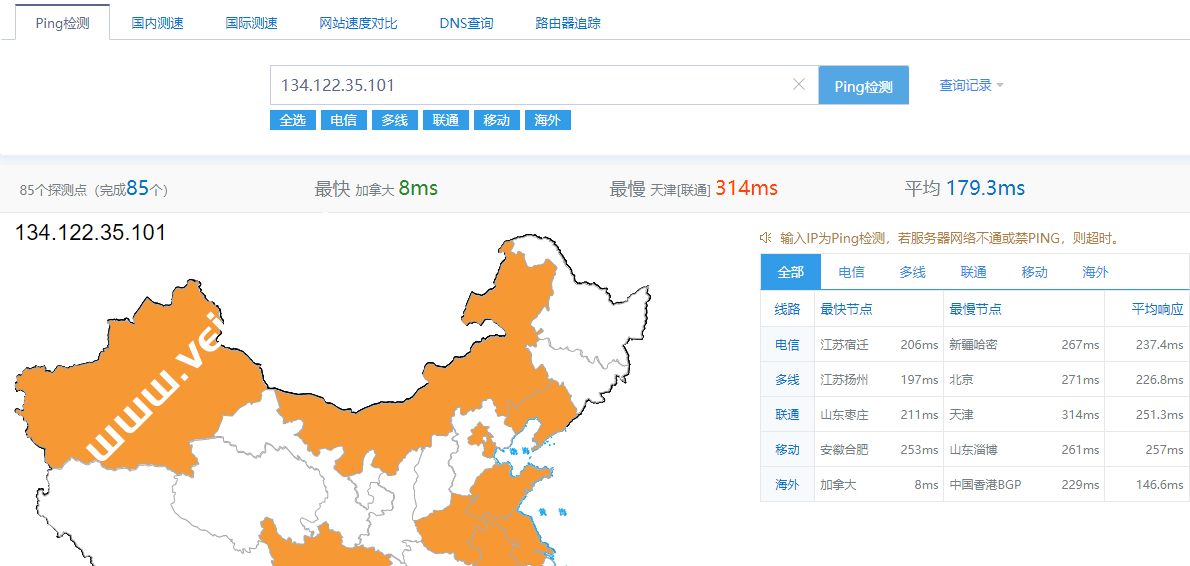Screen dimensions: 1190x566
Task: Click the 最快 8ms summary value
Action: [418, 188]
